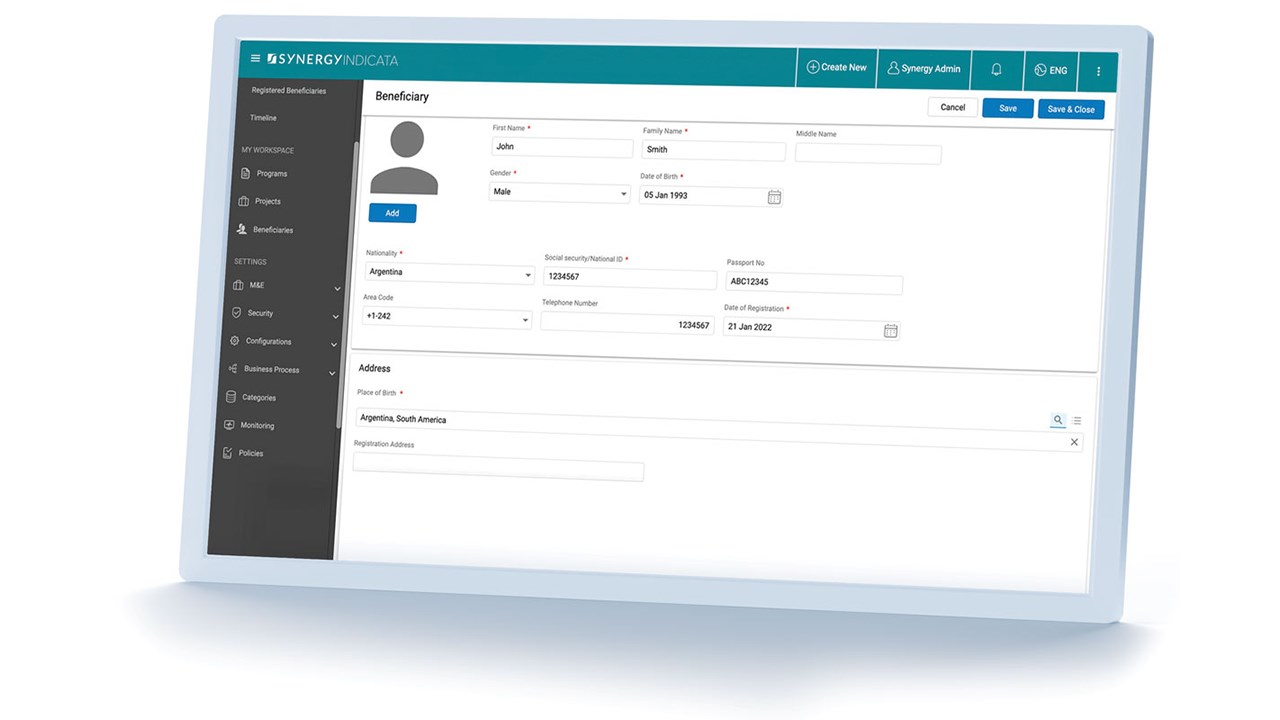Open Date of Registration calendar icon
This screenshot has height=720, width=1280.
[890, 331]
